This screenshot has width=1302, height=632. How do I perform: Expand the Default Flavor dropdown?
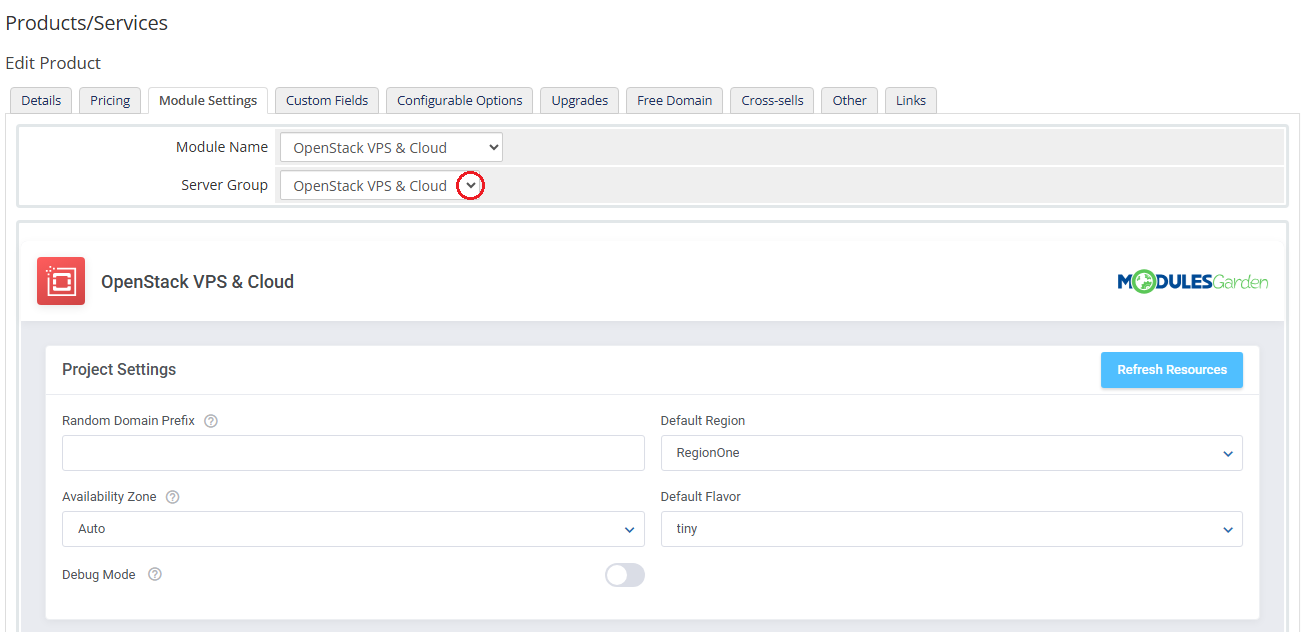point(951,529)
